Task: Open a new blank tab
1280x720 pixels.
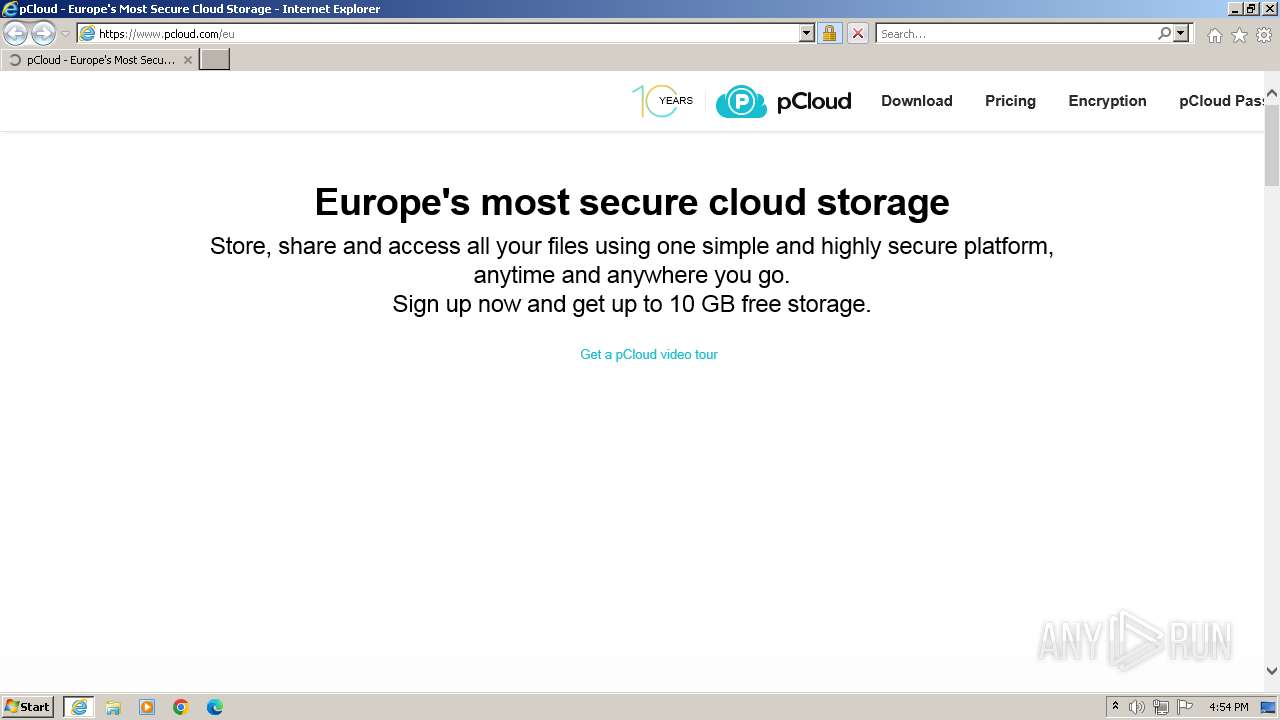Action: pos(215,60)
